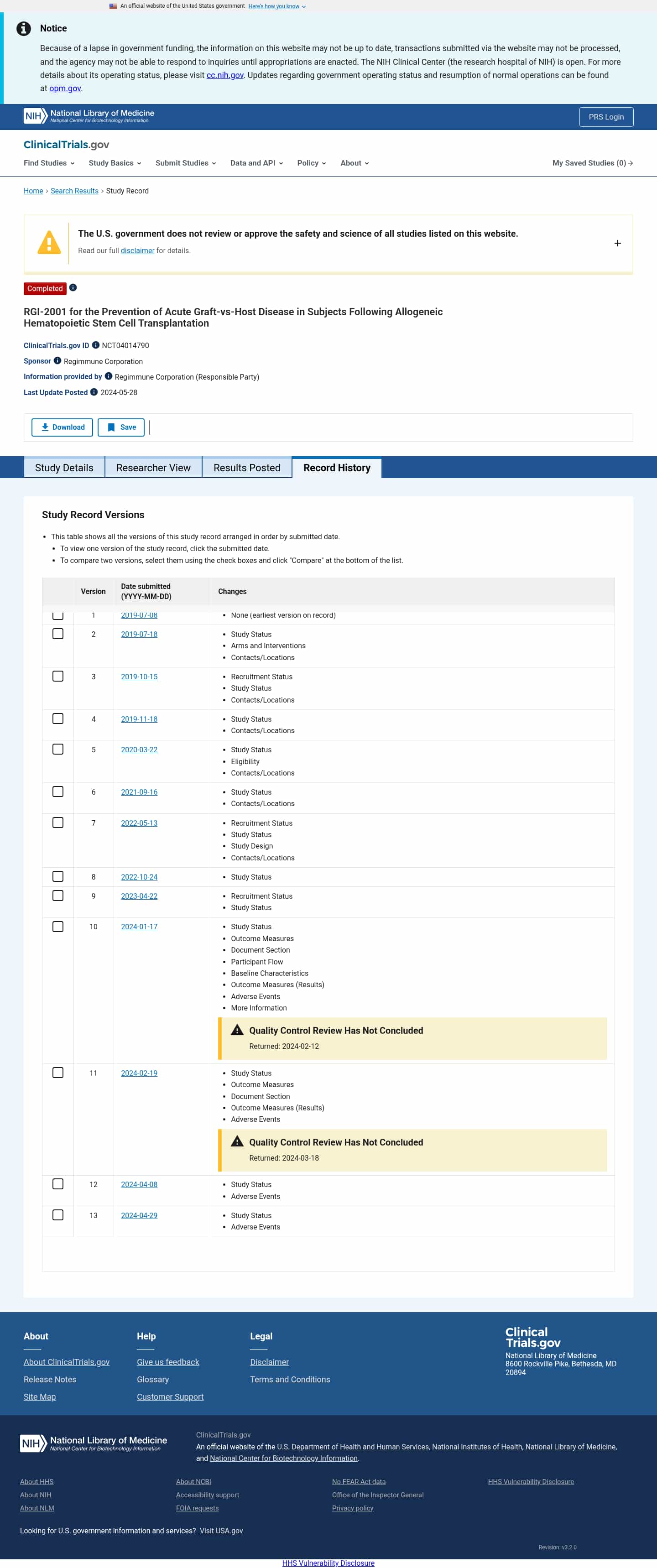Click the info icon beside Information provided by

[109, 377]
